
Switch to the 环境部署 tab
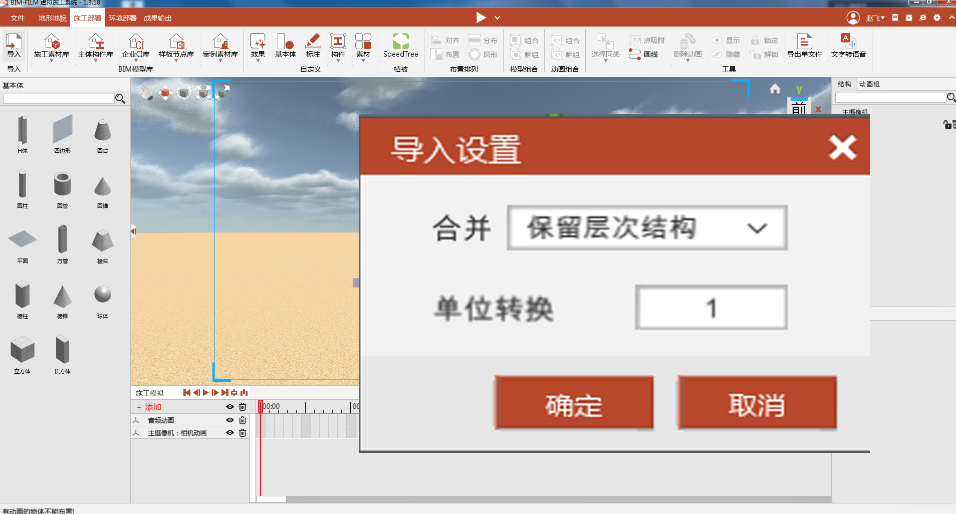pos(123,18)
